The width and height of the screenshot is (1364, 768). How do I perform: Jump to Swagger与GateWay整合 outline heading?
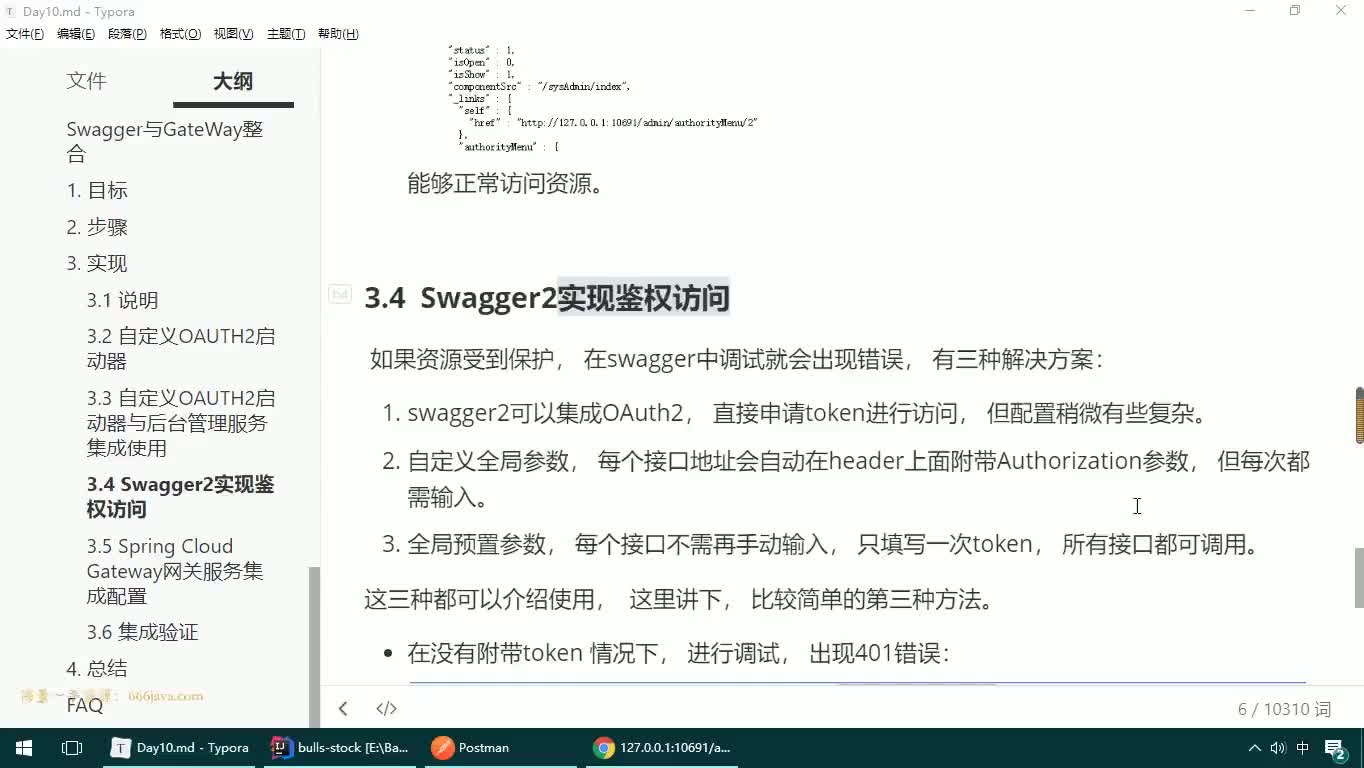[165, 142]
